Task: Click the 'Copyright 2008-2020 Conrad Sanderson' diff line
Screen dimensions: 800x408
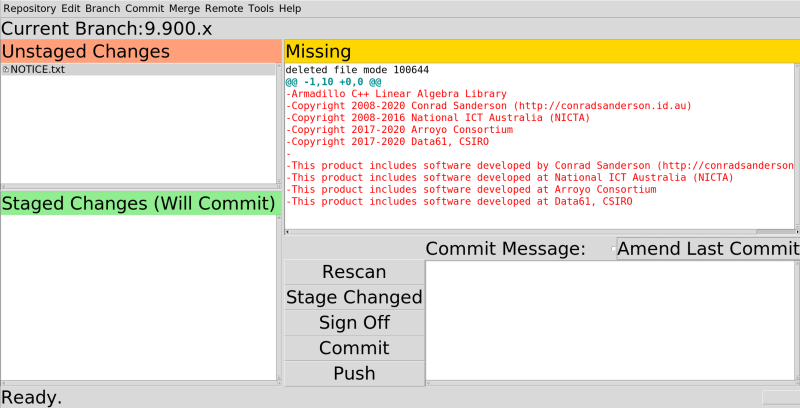Action: tap(489, 106)
